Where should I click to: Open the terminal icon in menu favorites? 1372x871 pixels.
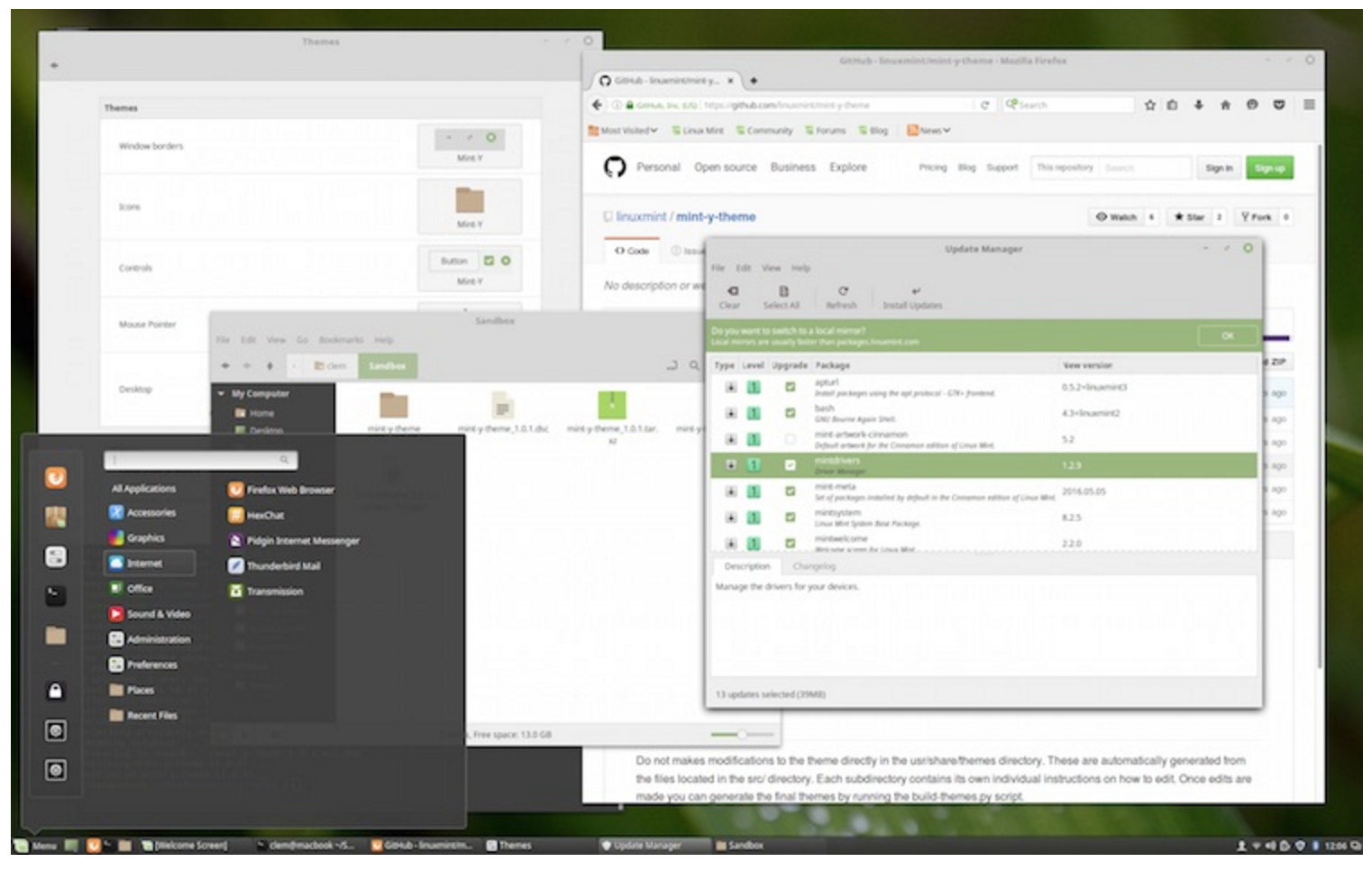coord(56,596)
